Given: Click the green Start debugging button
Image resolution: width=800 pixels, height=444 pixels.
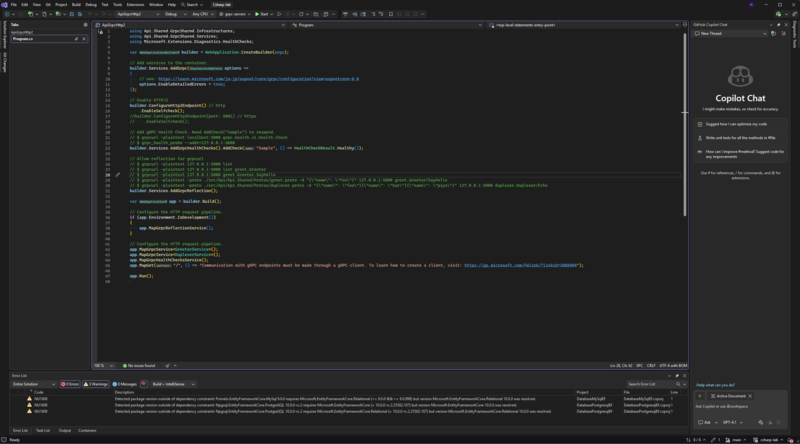Looking at the screenshot, I should pos(261,14).
